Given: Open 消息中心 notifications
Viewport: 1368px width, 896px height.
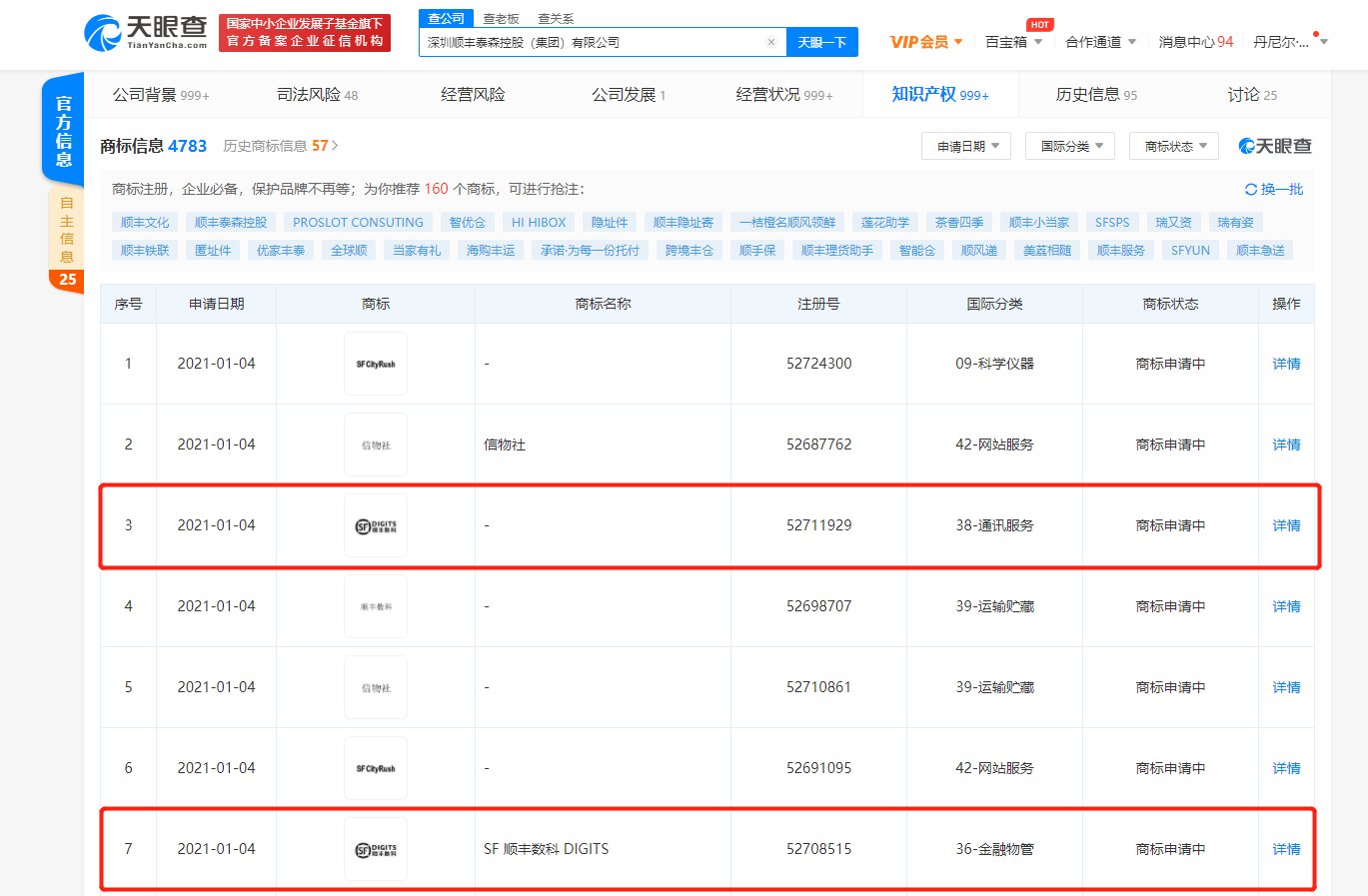Looking at the screenshot, I should (1196, 42).
